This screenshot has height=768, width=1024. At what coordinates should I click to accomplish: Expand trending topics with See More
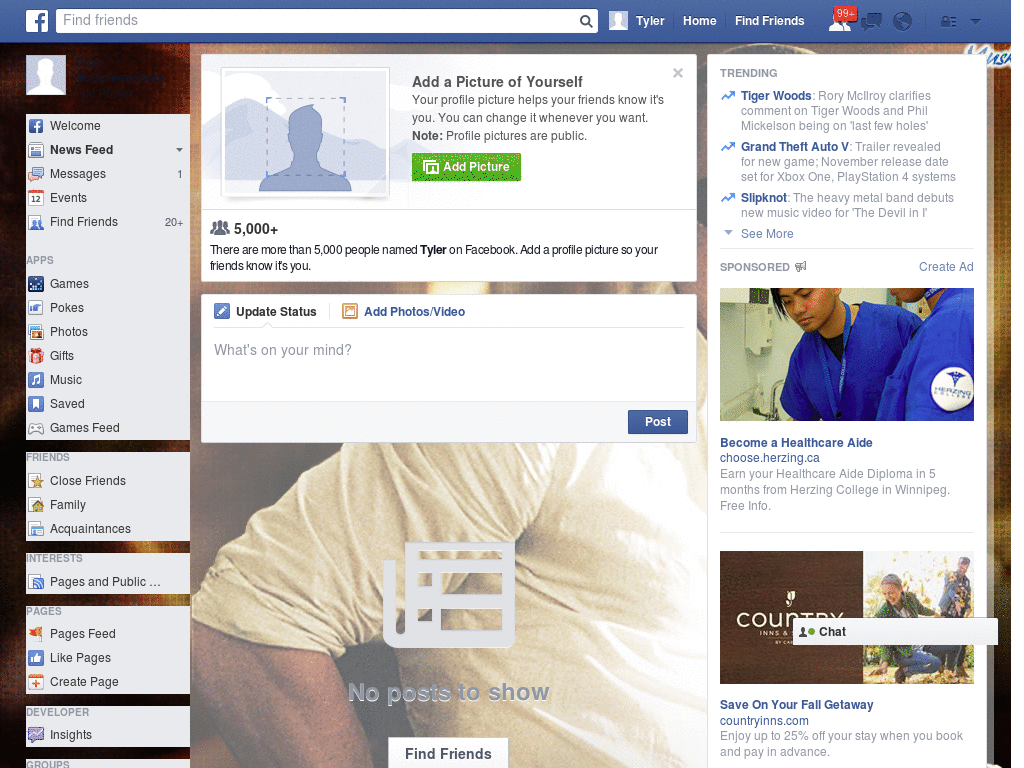(767, 234)
